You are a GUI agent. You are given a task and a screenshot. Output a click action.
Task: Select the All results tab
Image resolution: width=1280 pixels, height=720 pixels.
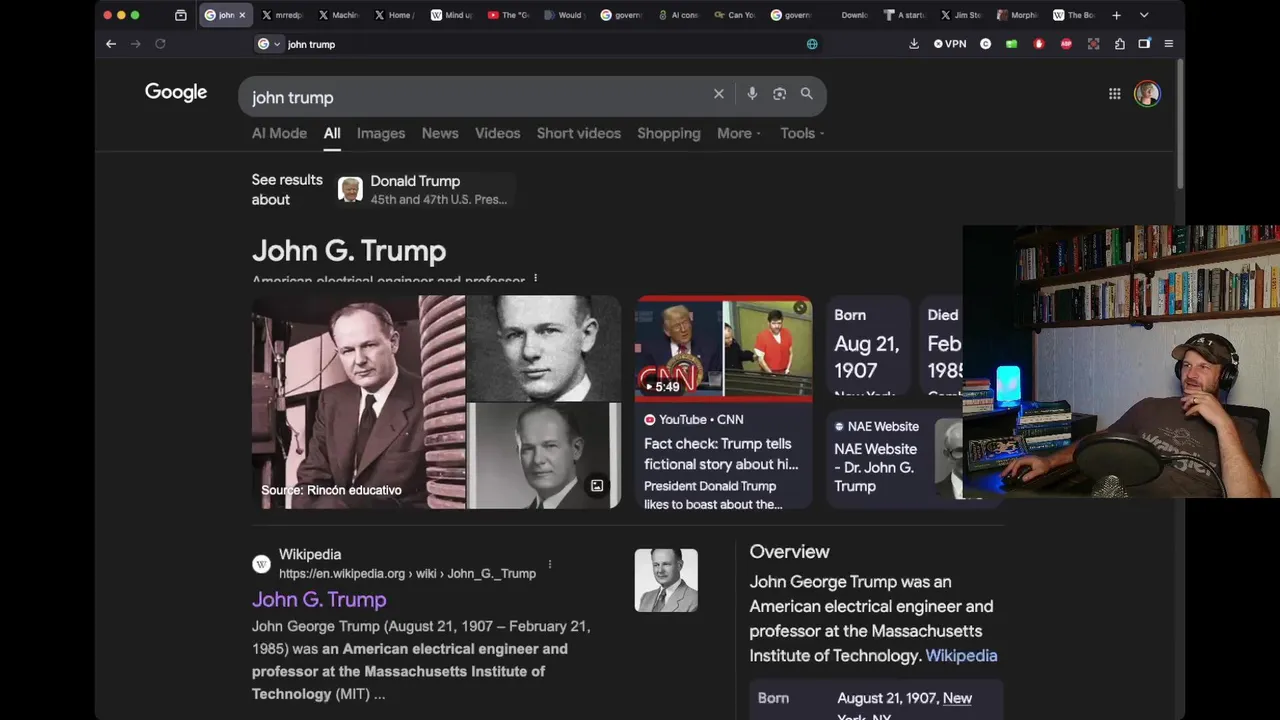[332, 133]
